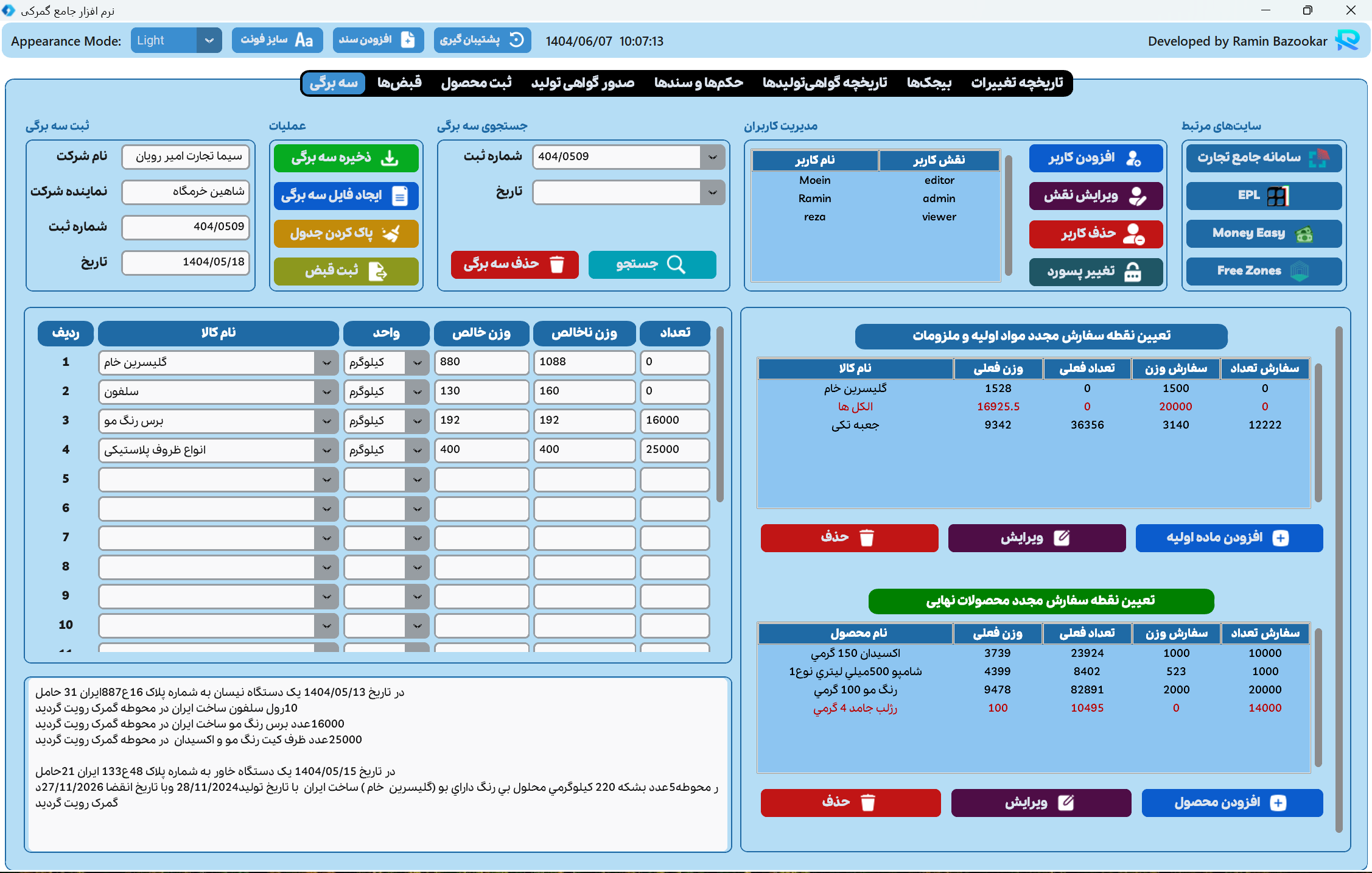Open the تاریخچه تغییرات tab
The width and height of the screenshot is (1372, 873).
point(1017,83)
